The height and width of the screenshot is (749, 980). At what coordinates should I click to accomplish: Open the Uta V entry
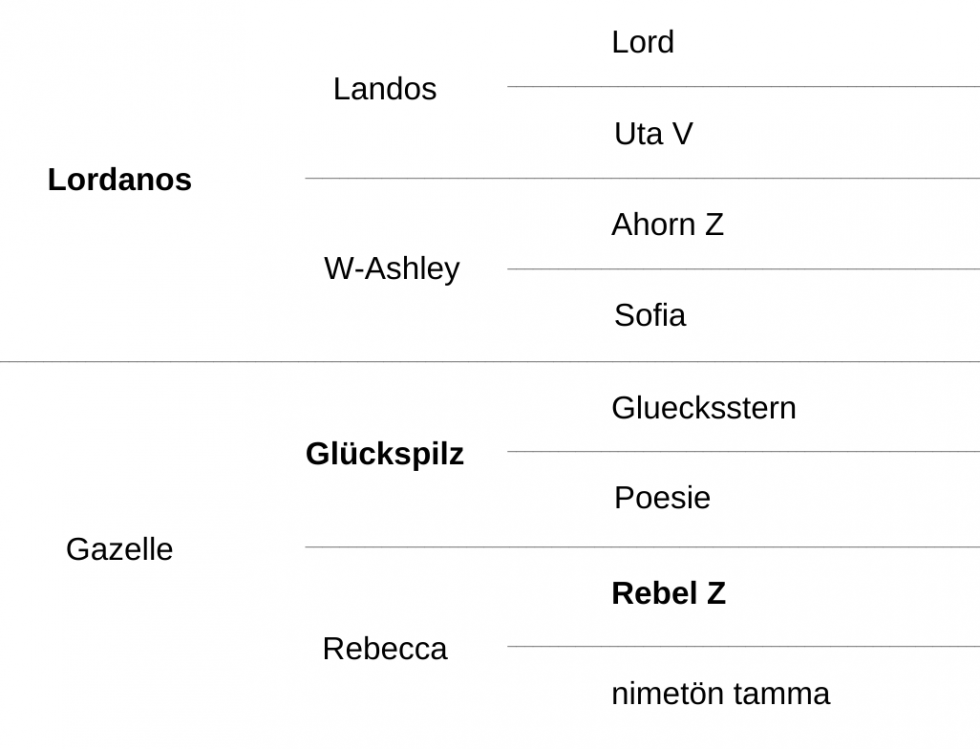(653, 134)
